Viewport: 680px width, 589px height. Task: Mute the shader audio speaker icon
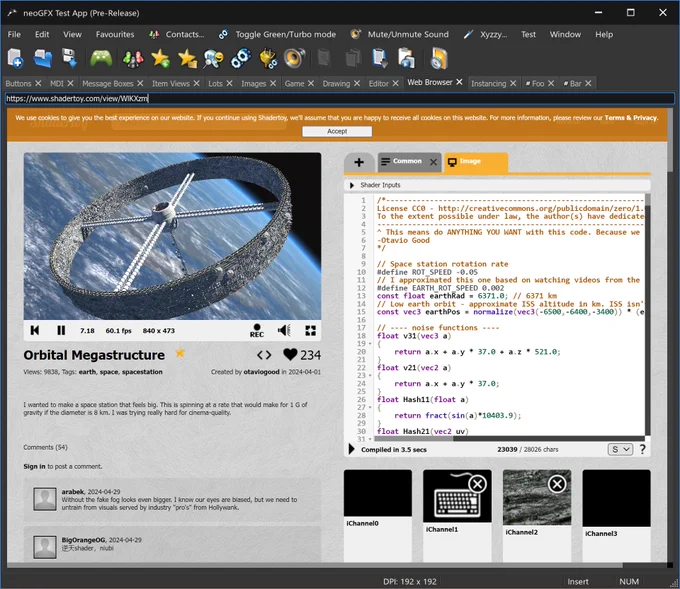[x=284, y=330]
